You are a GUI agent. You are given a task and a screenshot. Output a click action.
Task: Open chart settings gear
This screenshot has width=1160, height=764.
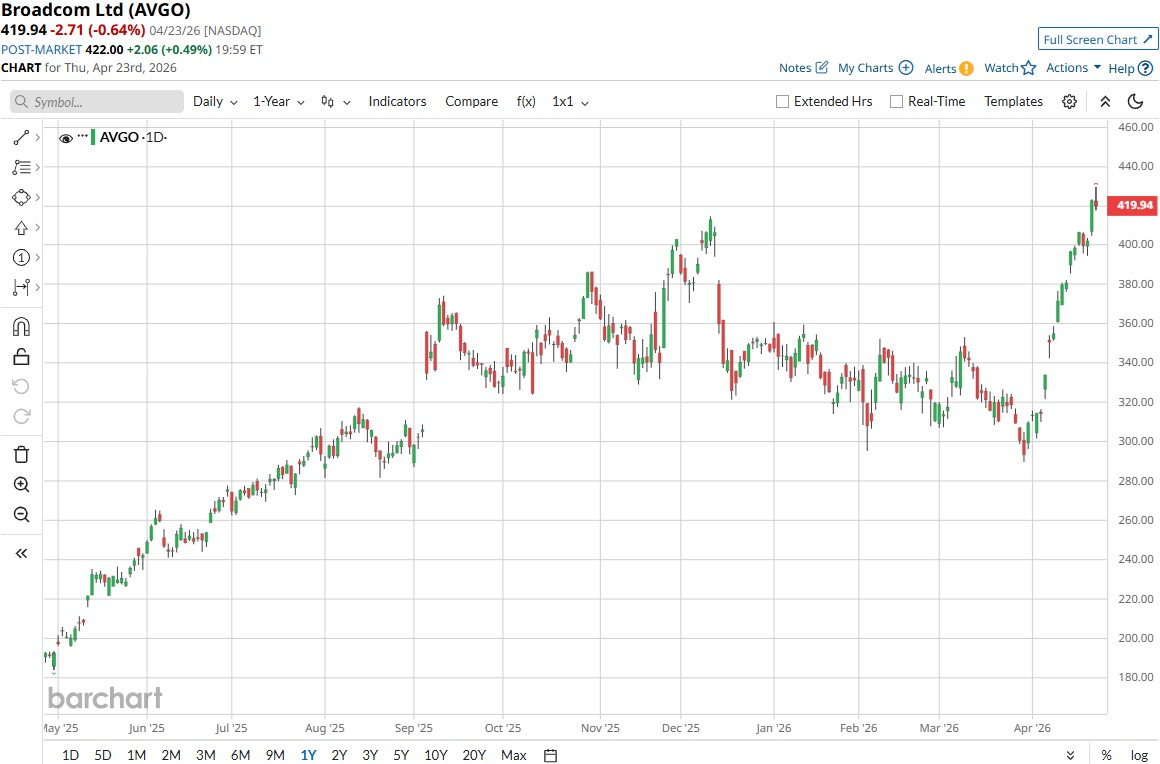pyautogui.click(x=1069, y=102)
